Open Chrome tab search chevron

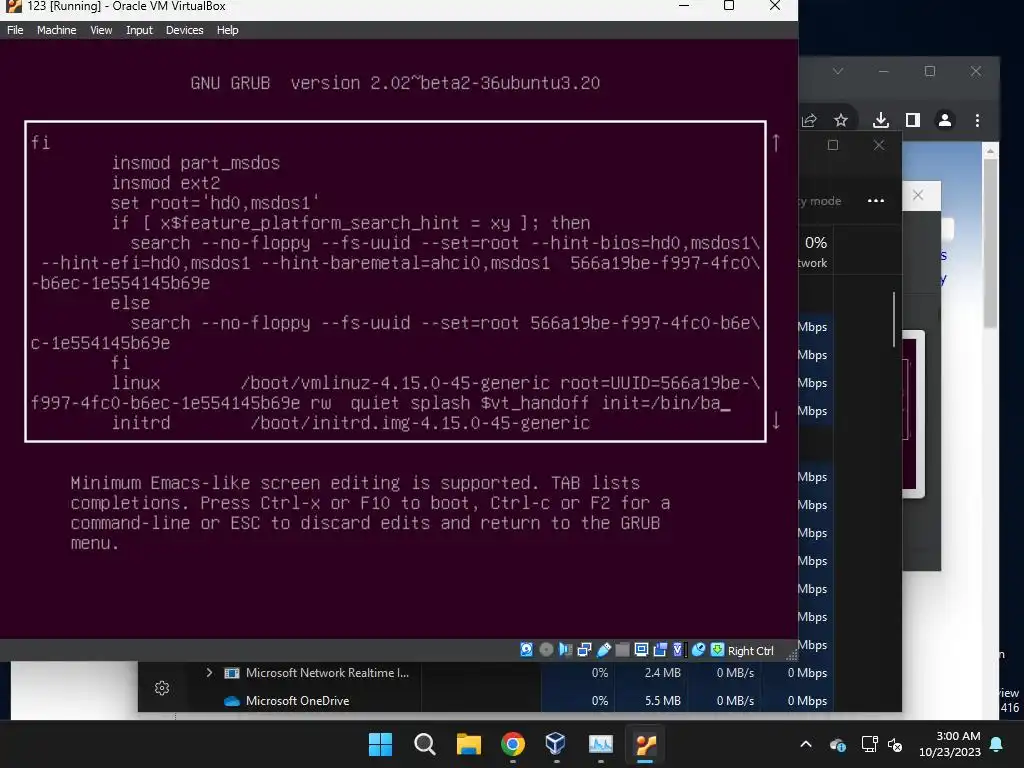click(838, 71)
